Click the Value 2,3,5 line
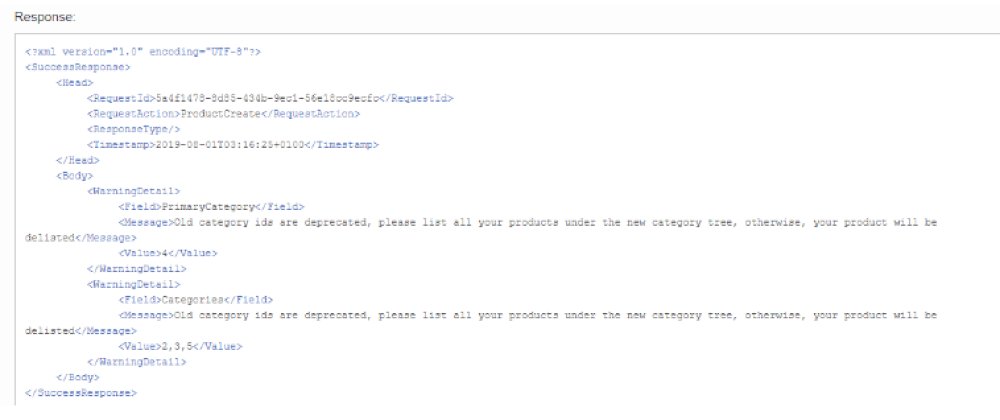1000x420 pixels. [x=180, y=346]
